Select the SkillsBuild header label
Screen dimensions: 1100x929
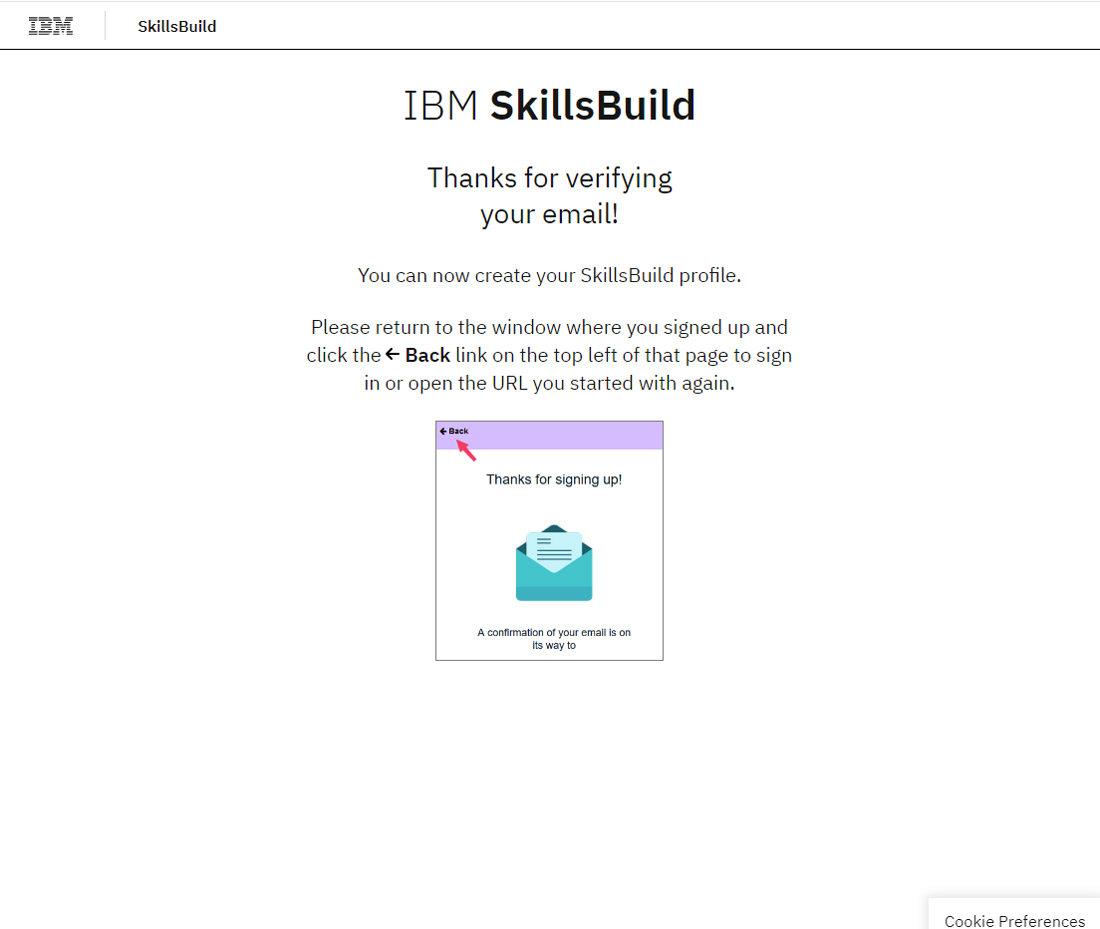176,26
